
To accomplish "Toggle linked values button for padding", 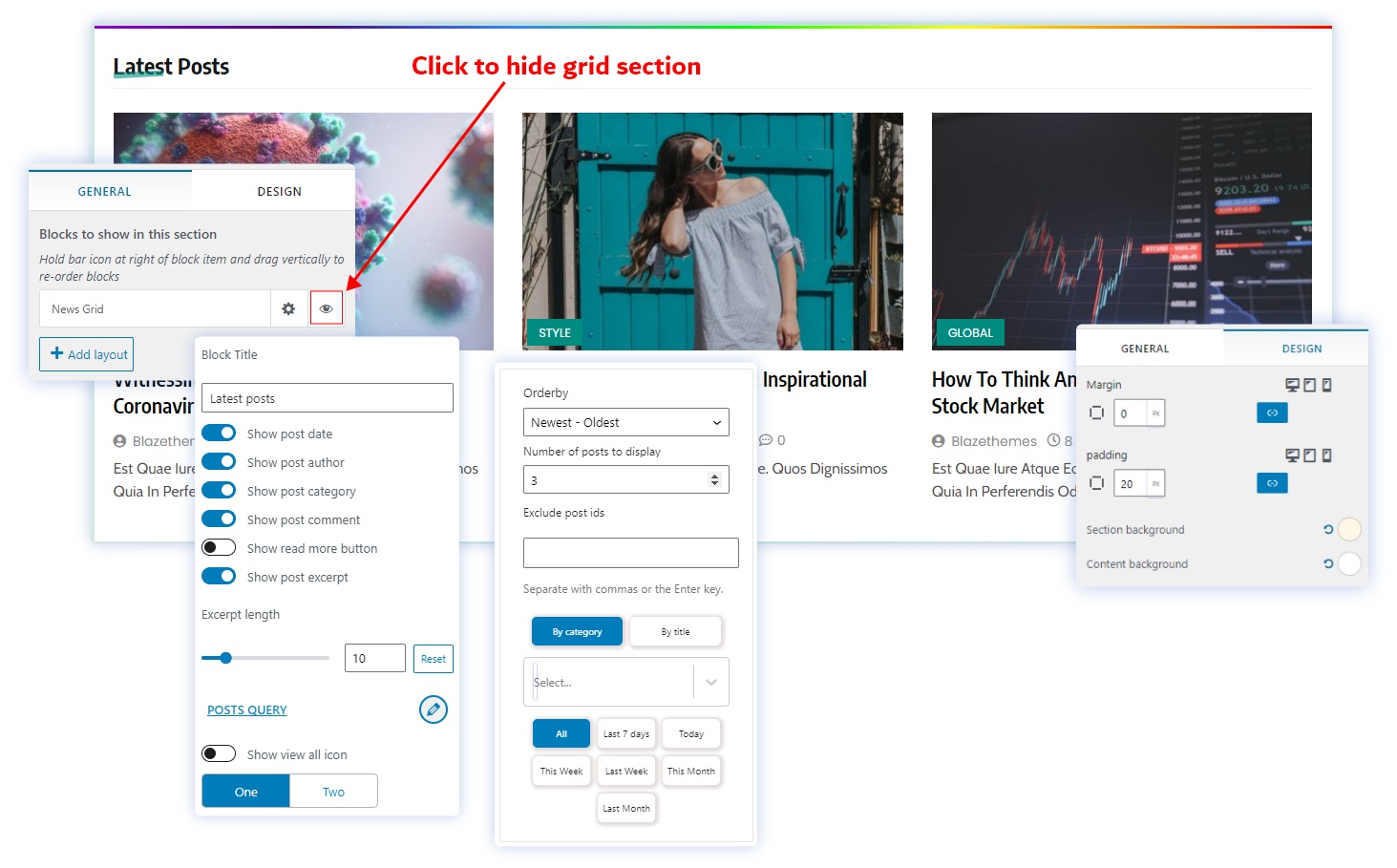I will [x=1272, y=483].
